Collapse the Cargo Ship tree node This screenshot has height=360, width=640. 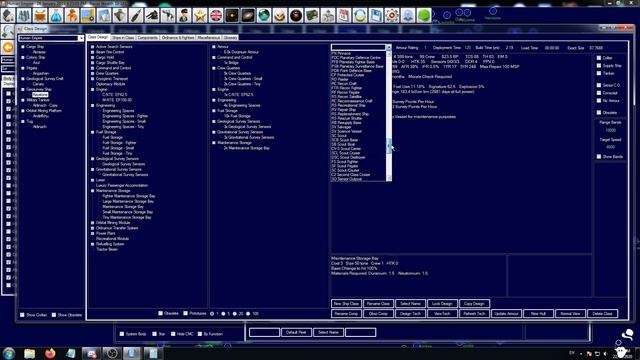point(23,47)
